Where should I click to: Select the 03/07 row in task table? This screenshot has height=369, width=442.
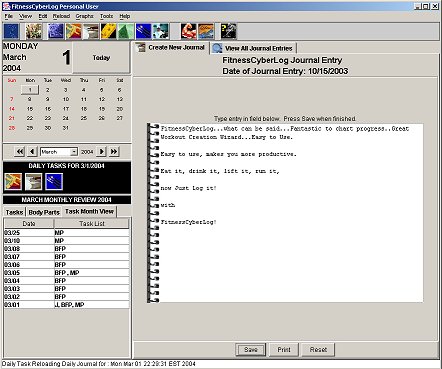66,257
